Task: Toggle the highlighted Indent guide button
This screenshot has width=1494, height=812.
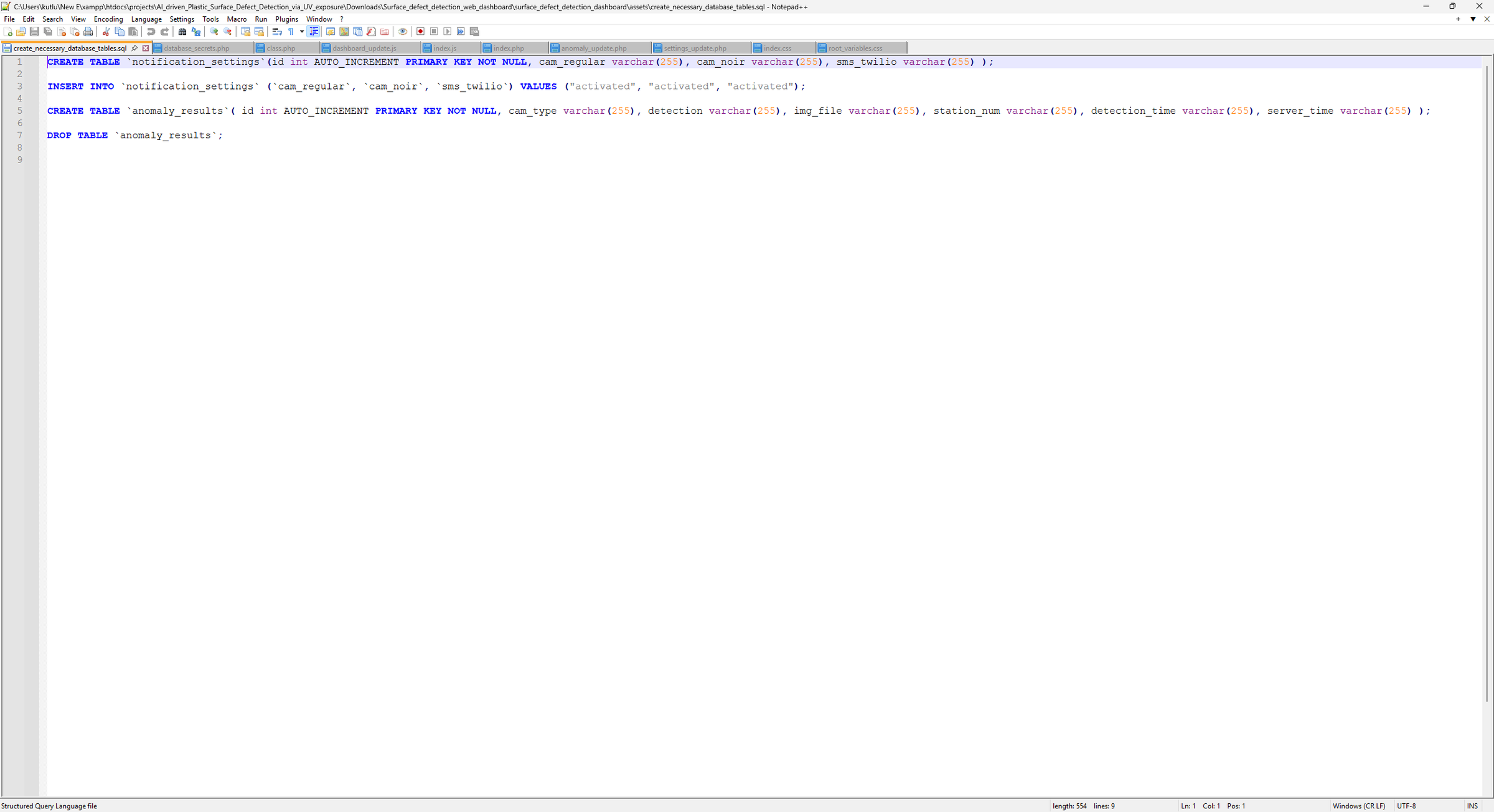Action: 314,32
